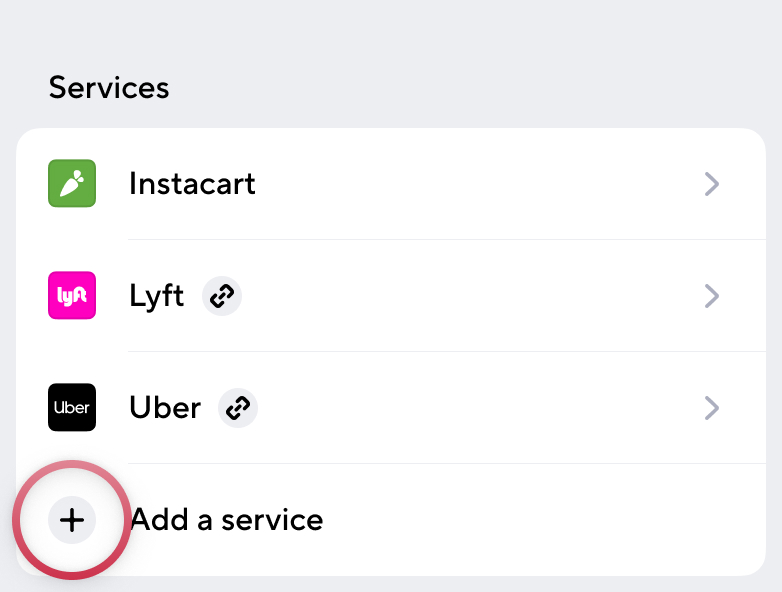782x592 pixels.
Task: Click the chain-link icon beside Uber
Action: pyautogui.click(x=238, y=408)
